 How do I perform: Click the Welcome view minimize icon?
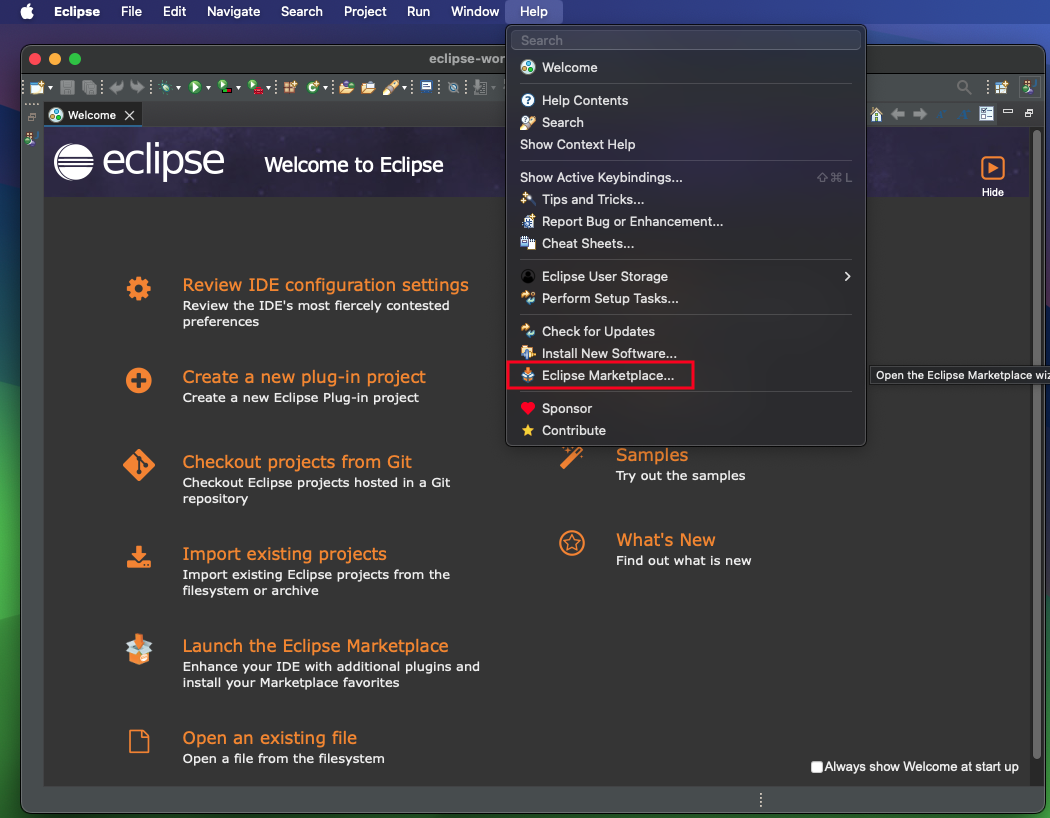coord(1008,111)
